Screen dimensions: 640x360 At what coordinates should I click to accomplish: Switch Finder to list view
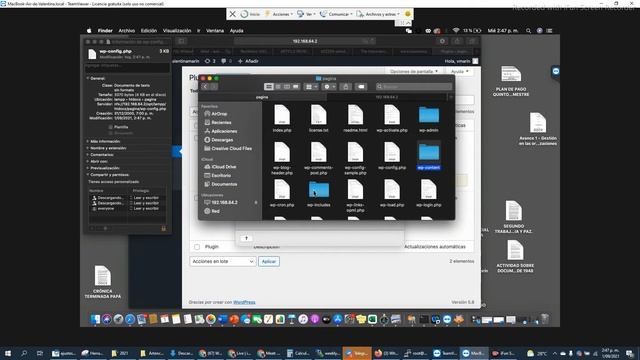[278, 87]
